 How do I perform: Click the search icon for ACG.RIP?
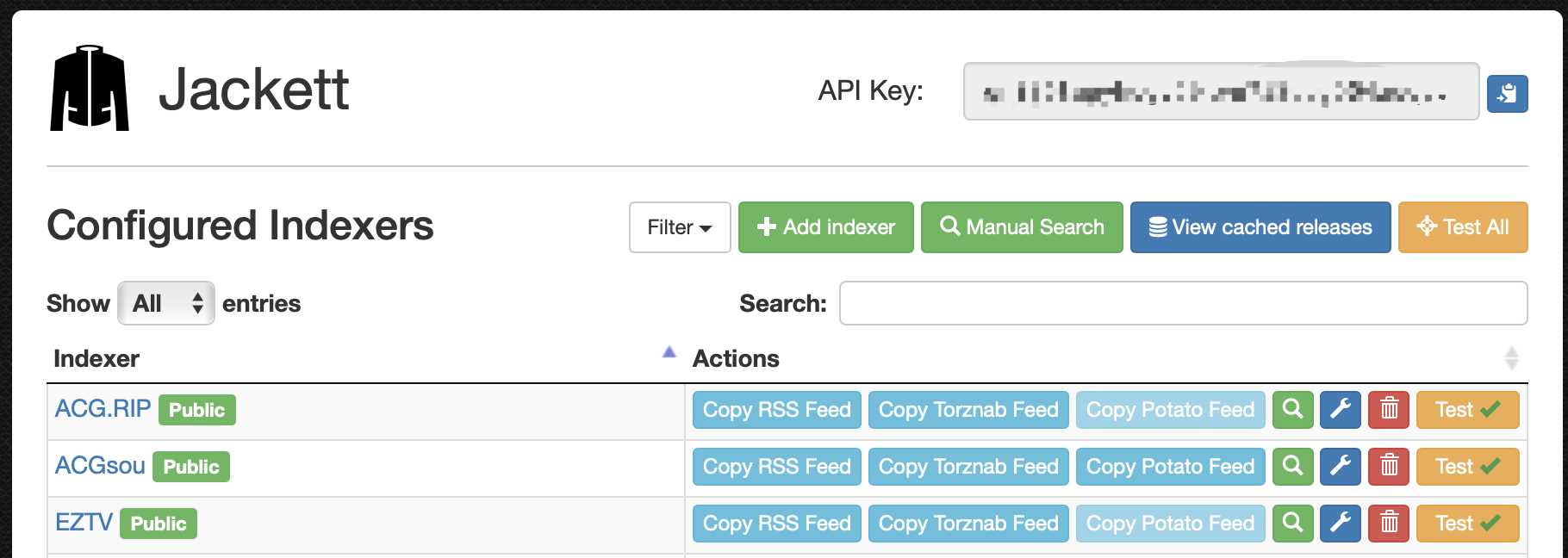[x=1292, y=410]
